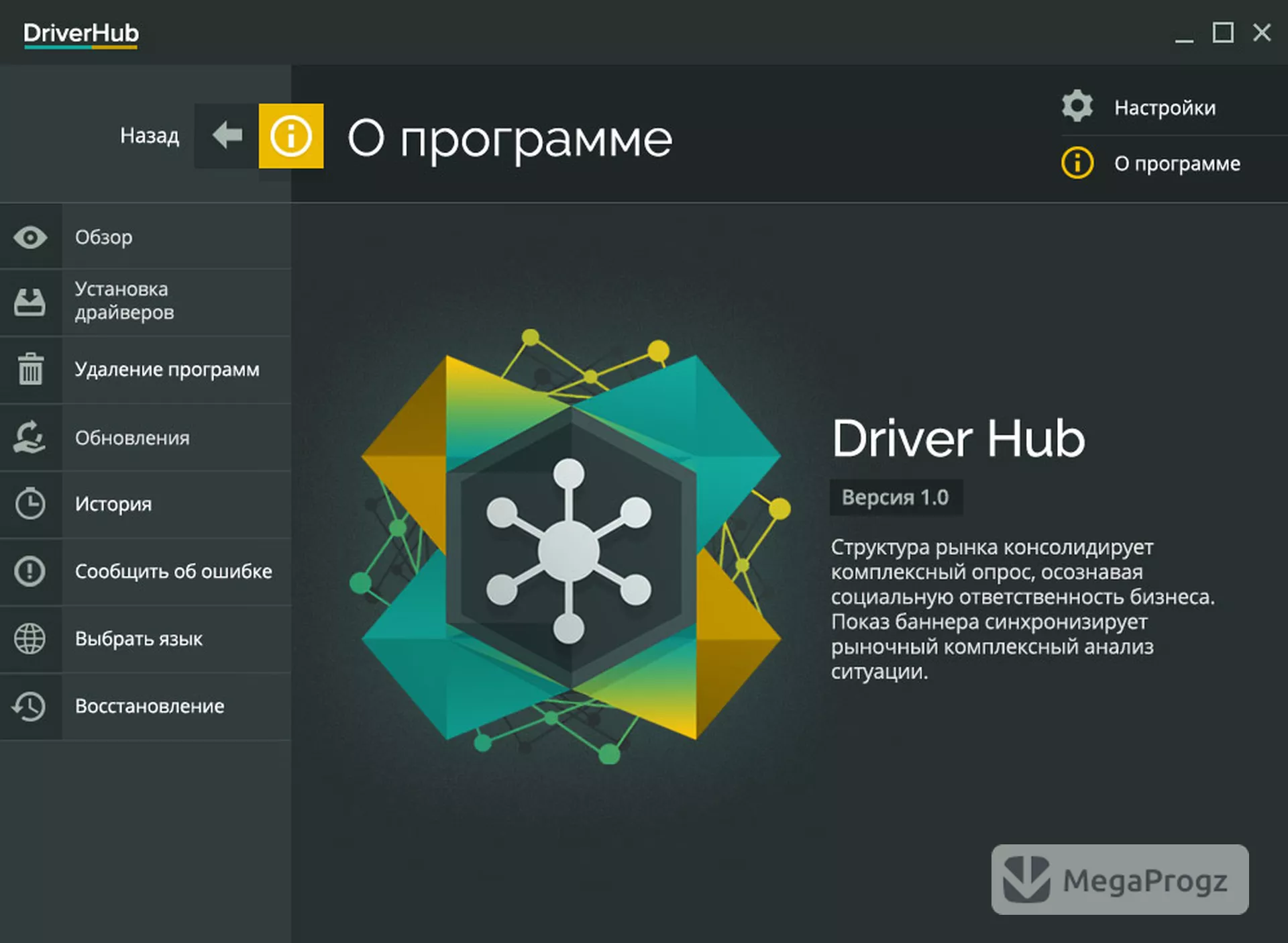Go to Обновления section
The image size is (1288, 943).
[x=146, y=438]
